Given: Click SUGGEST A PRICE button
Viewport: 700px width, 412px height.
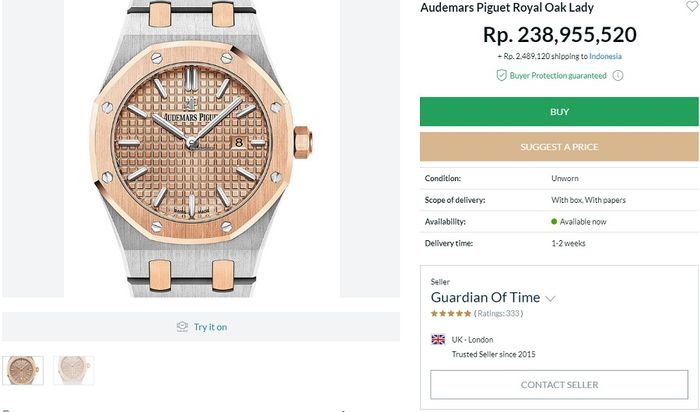Looking at the screenshot, I should pos(559,147).
